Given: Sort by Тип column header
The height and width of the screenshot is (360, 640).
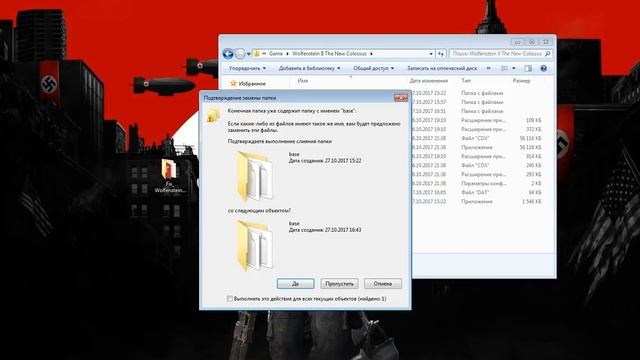Looking at the screenshot, I should (466, 81).
